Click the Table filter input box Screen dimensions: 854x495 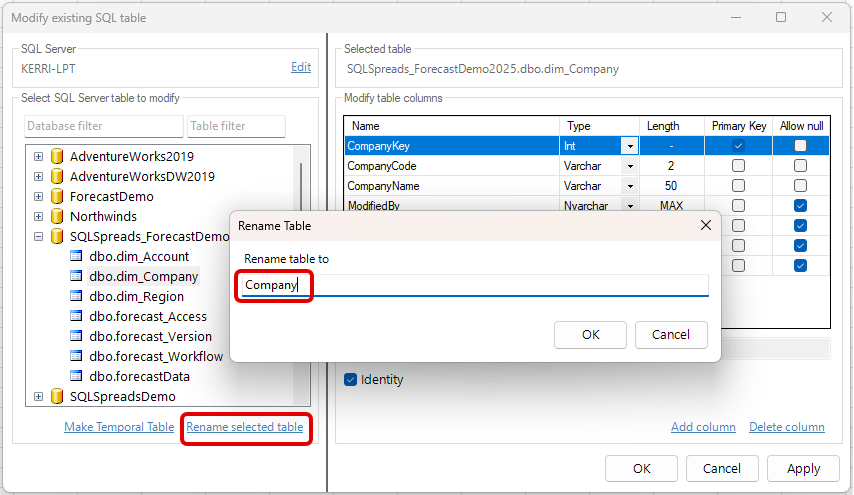[x=236, y=126]
